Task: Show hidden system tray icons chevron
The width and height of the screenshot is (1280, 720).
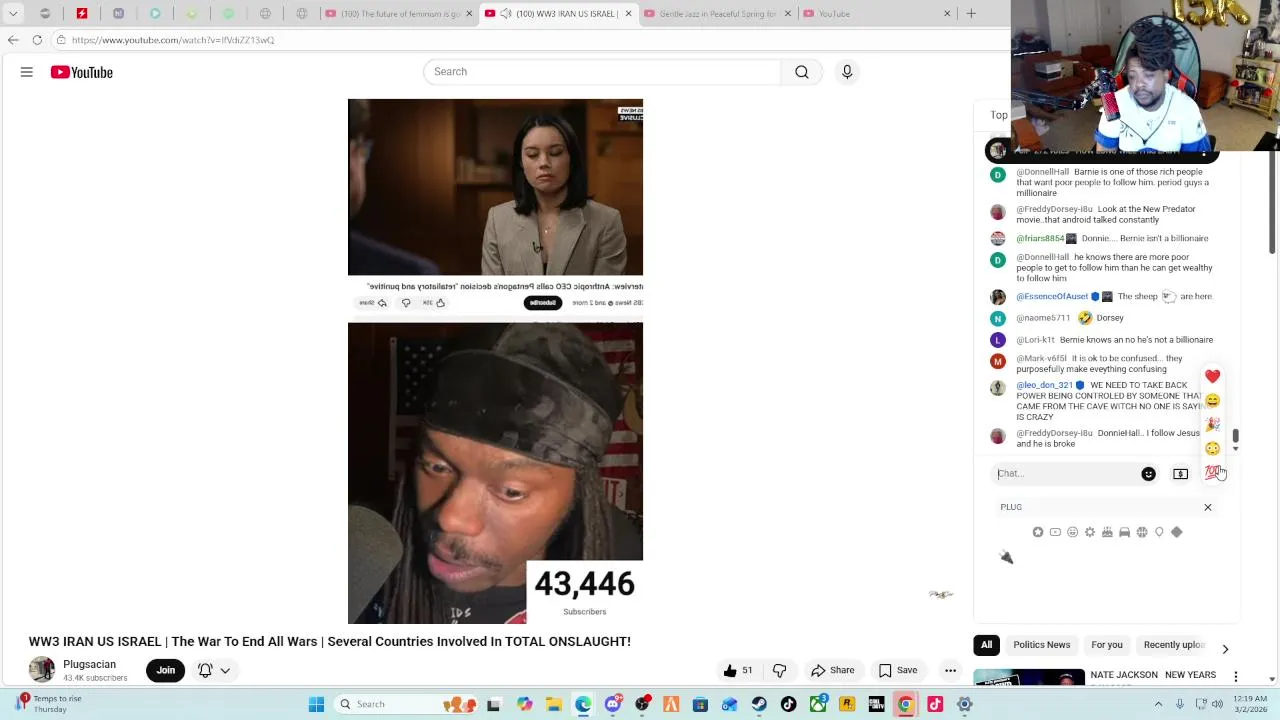Action: (x=1158, y=704)
